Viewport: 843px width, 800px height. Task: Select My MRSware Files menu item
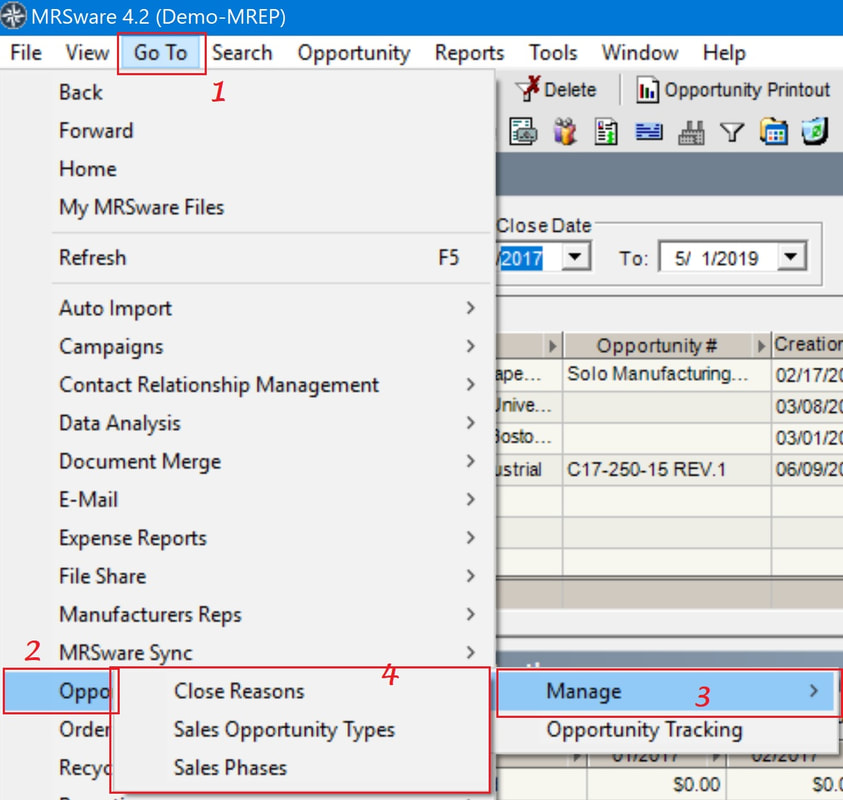pos(247,207)
